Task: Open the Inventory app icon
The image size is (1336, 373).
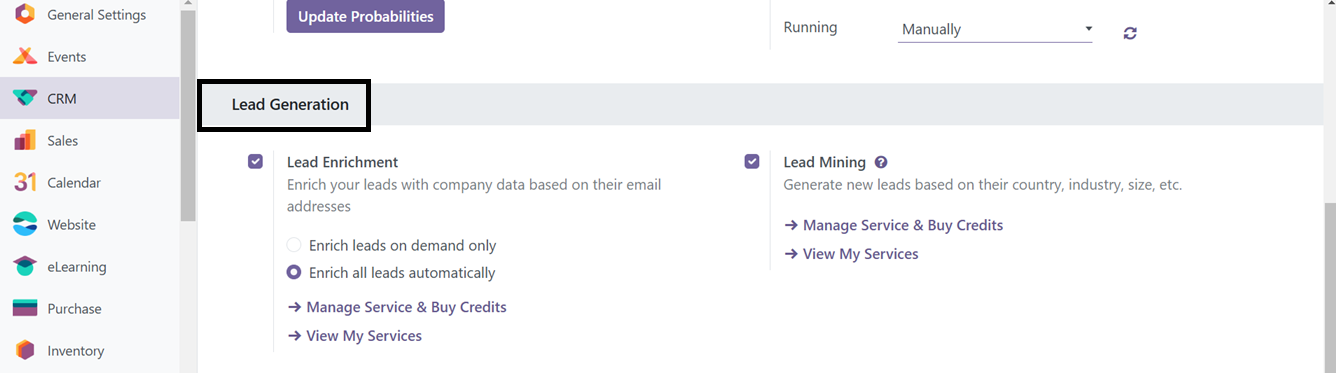Action: pos(25,350)
